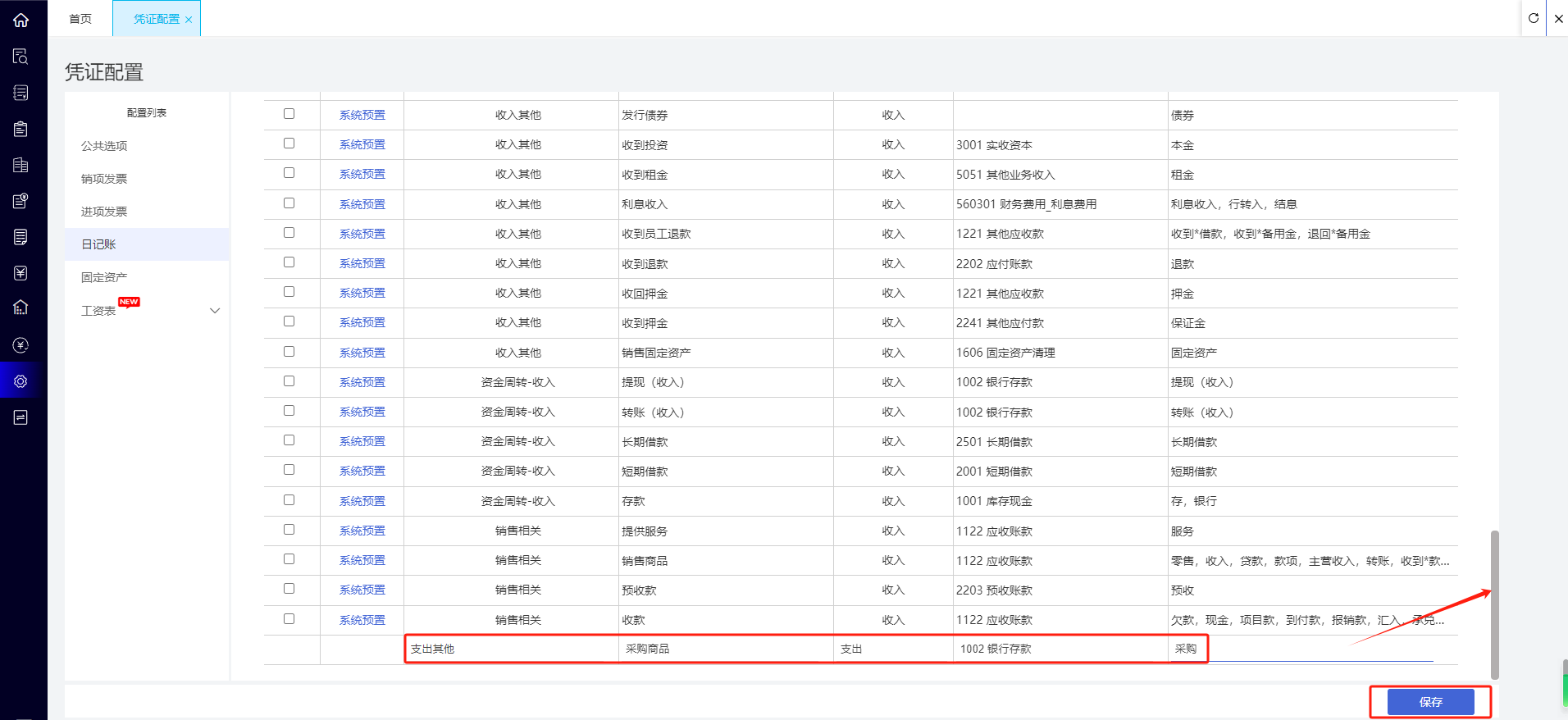Open the 系统预置 link in the 收到退款 row
This screenshot has width=1568, height=720.
(x=362, y=263)
